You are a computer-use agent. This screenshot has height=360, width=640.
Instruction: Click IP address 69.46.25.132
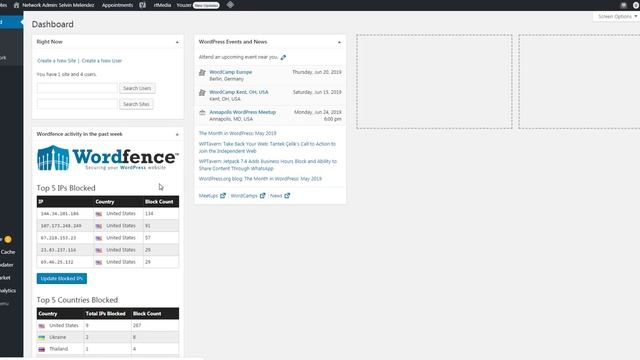57,262
